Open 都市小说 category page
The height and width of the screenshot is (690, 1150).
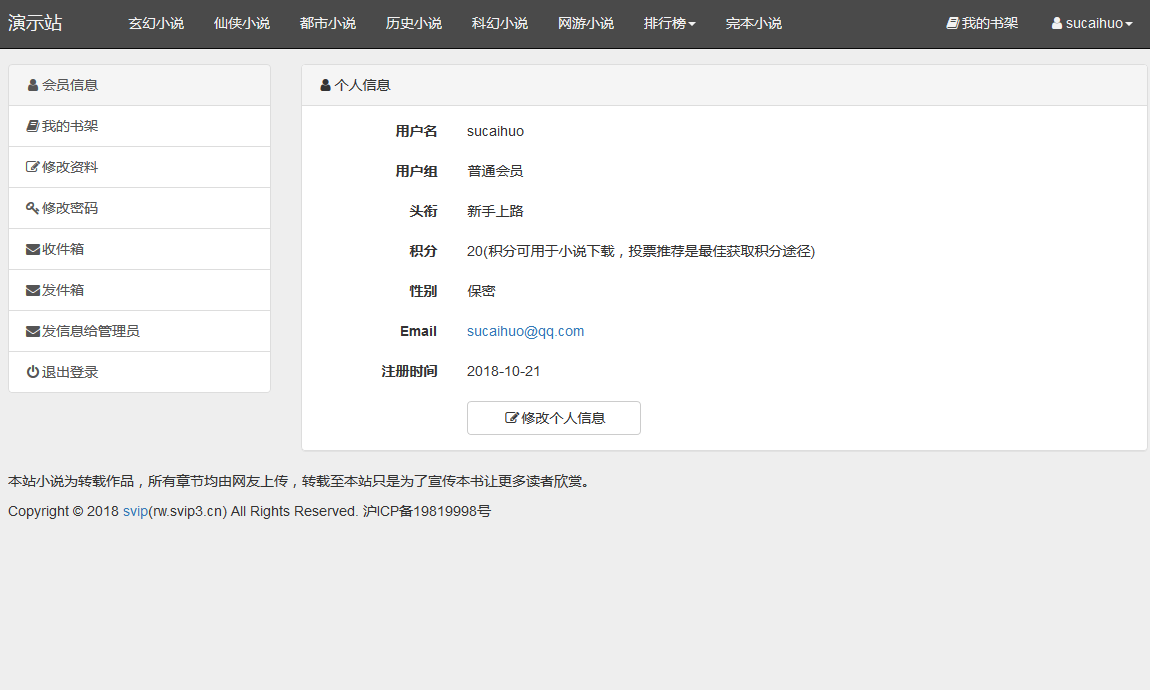[x=328, y=23]
